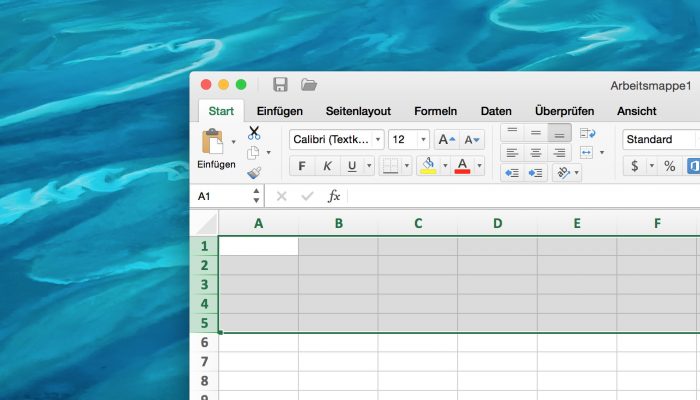
Task: Select all cells with the corner triangle
Action: [x=206, y=224]
